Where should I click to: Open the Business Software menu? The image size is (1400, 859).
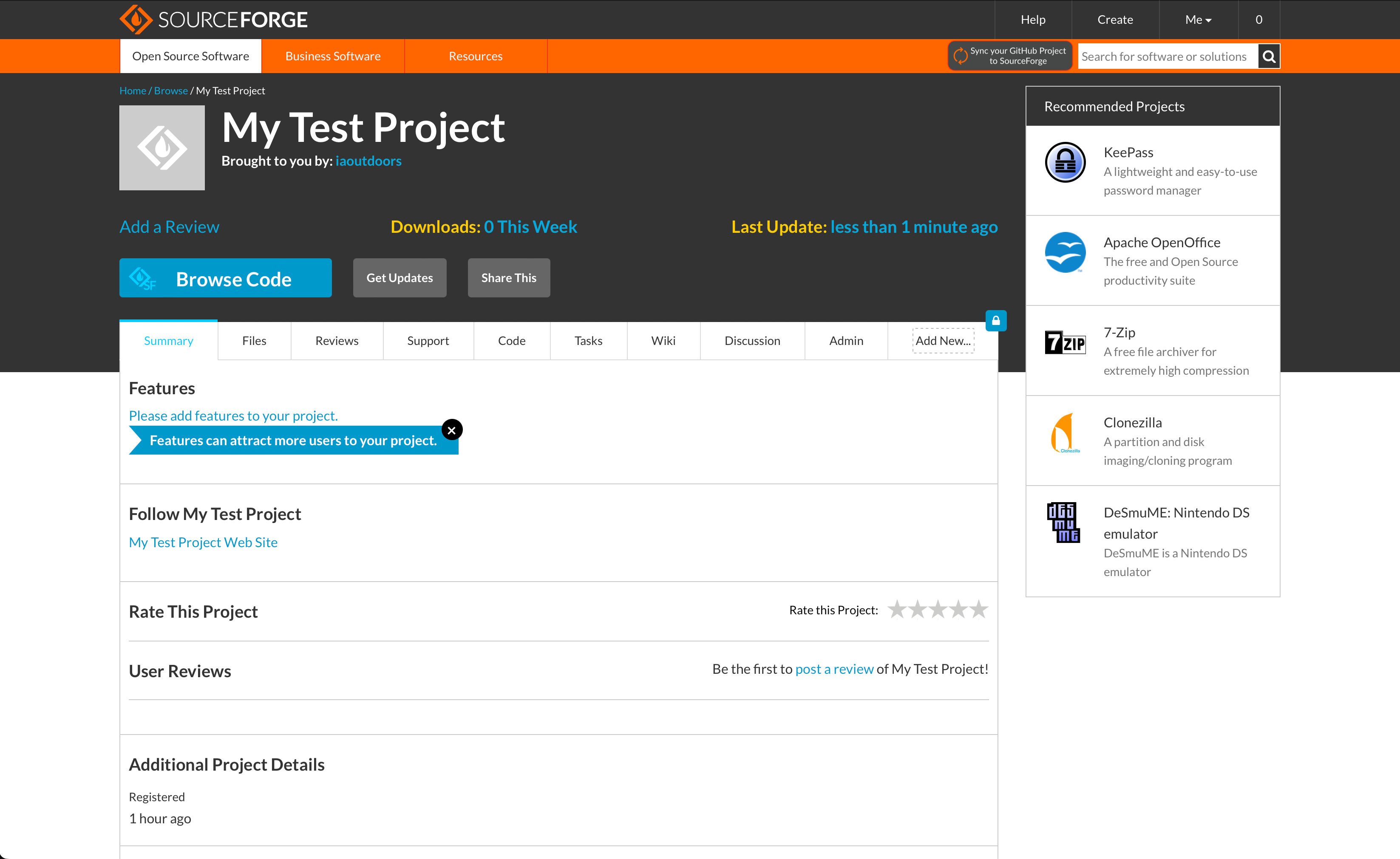333,56
